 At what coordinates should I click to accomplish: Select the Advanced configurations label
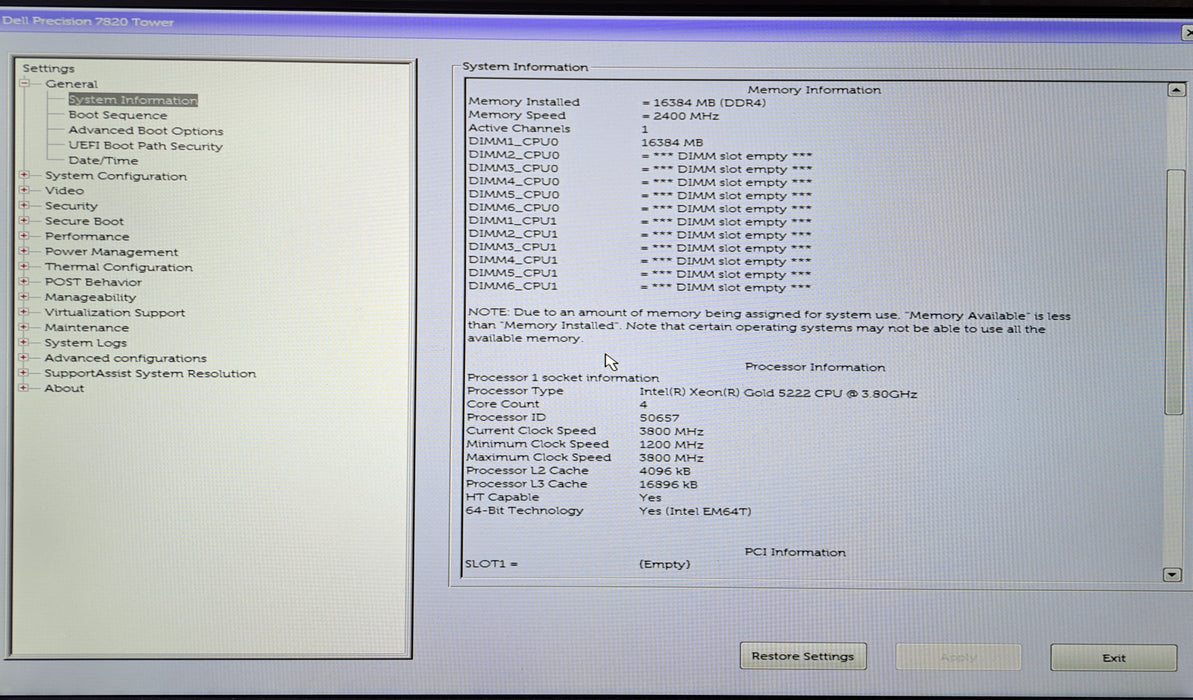(126, 358)
